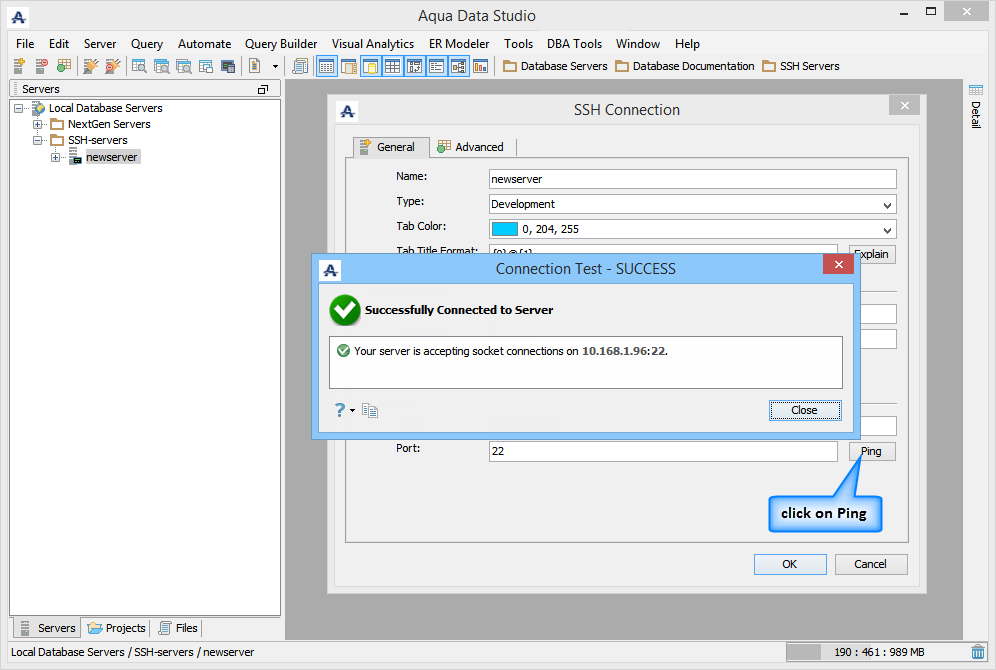Viewport: 996px width, 670px height.
Task: Click the cyan Tab Color swatch
Action: [x=505, y=229]
